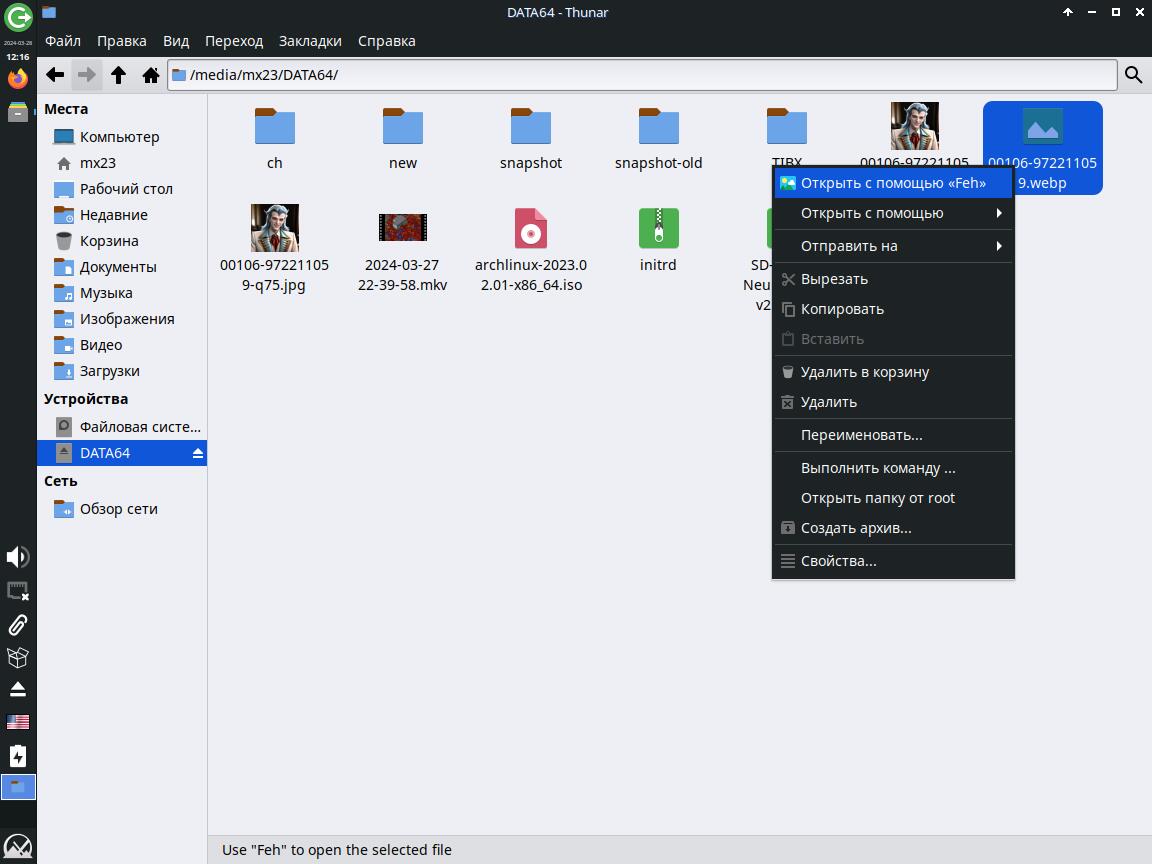Click the paperclip clipboard icon in panel
This screenshot has width=1152, height=864.
coord(18,624)
